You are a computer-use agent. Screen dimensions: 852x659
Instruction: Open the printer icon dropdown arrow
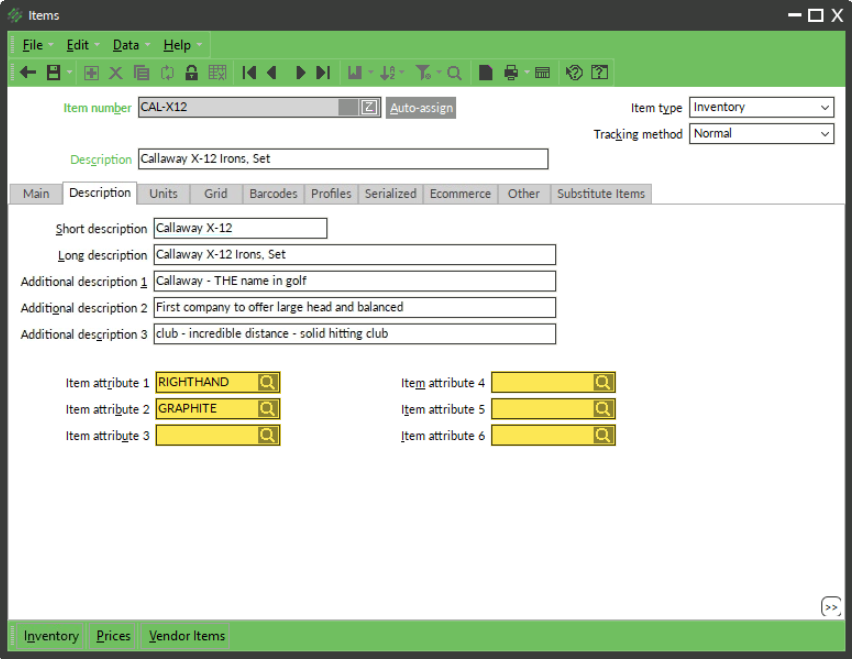click(x=527, y=72)
